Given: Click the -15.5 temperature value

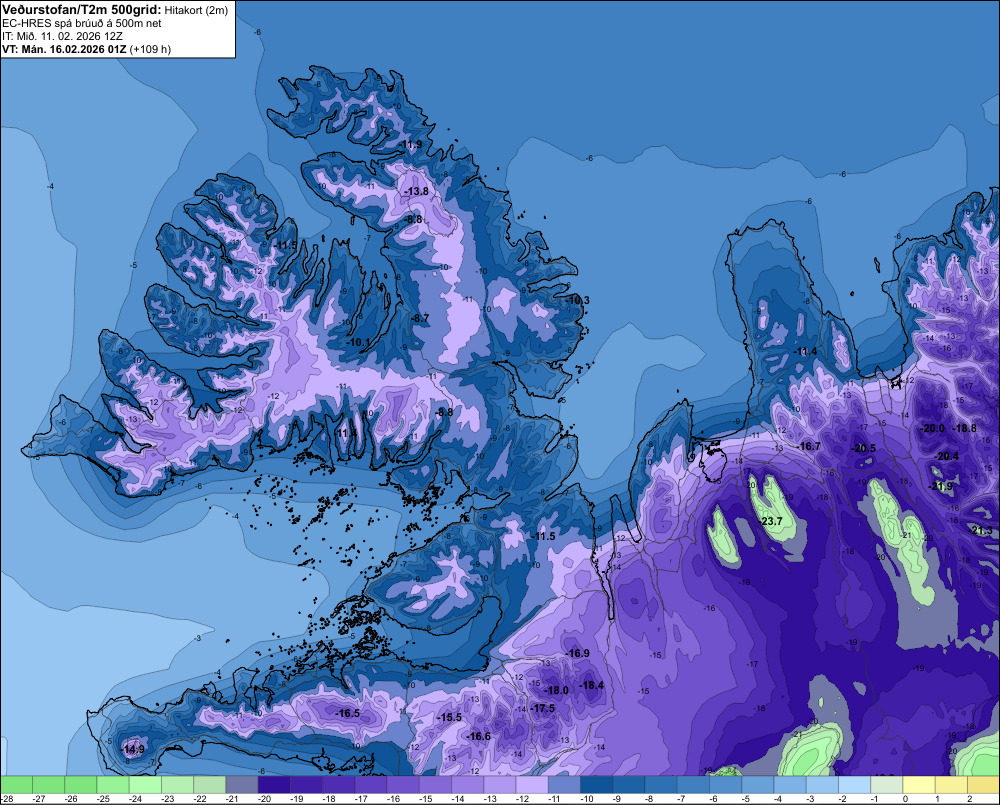Looking at the screenshot, I should tap(449, 717).
